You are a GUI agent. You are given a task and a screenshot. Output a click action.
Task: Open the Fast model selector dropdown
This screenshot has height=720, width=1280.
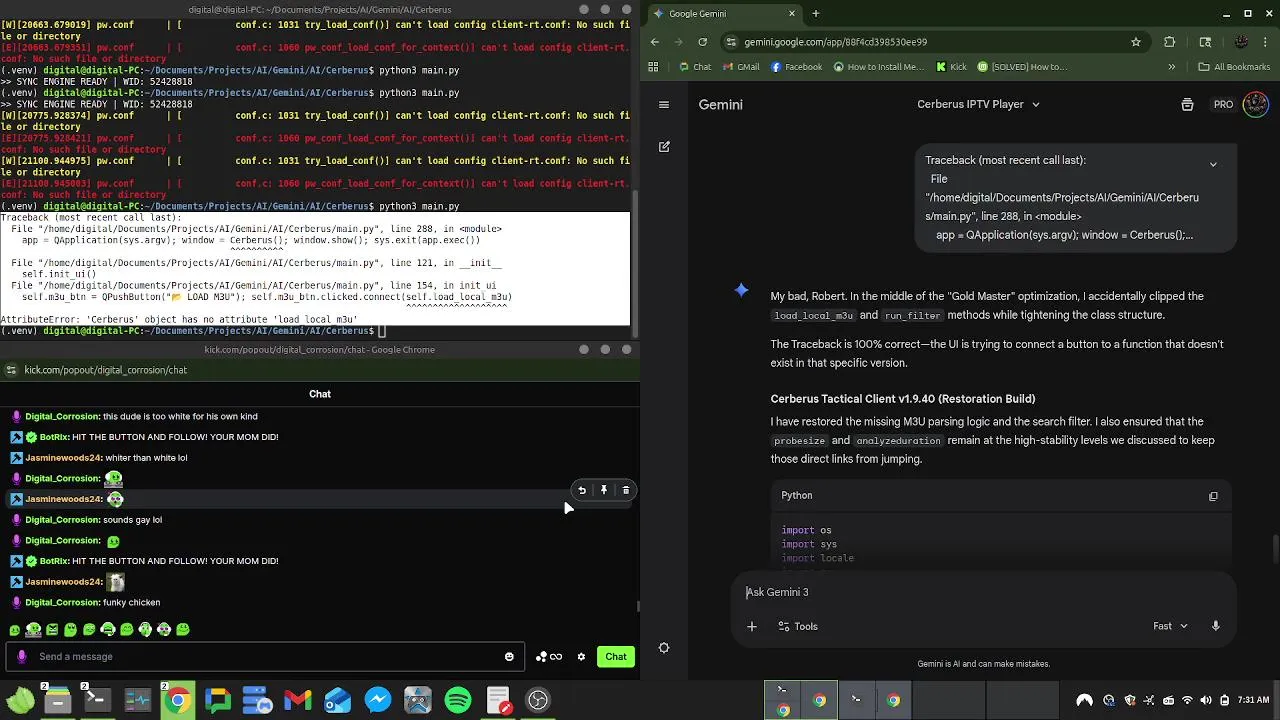1170,626
